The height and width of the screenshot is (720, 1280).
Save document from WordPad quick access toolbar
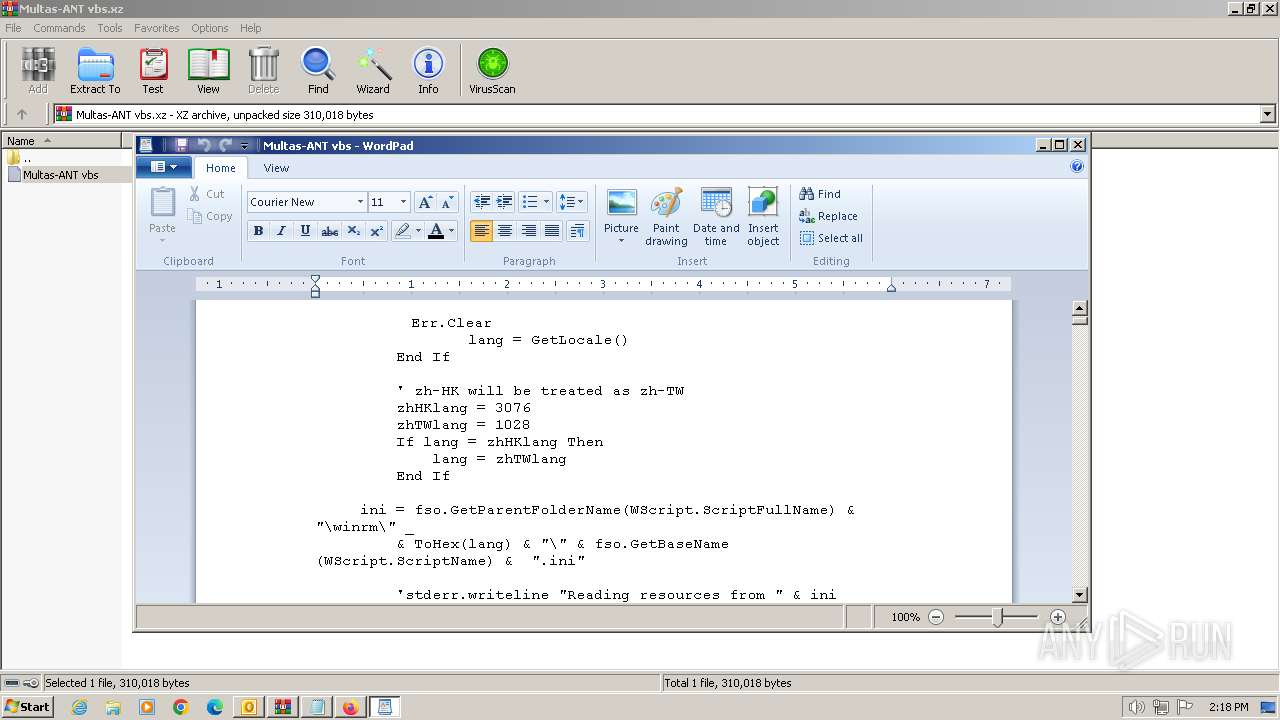click(x=181, y=145)
